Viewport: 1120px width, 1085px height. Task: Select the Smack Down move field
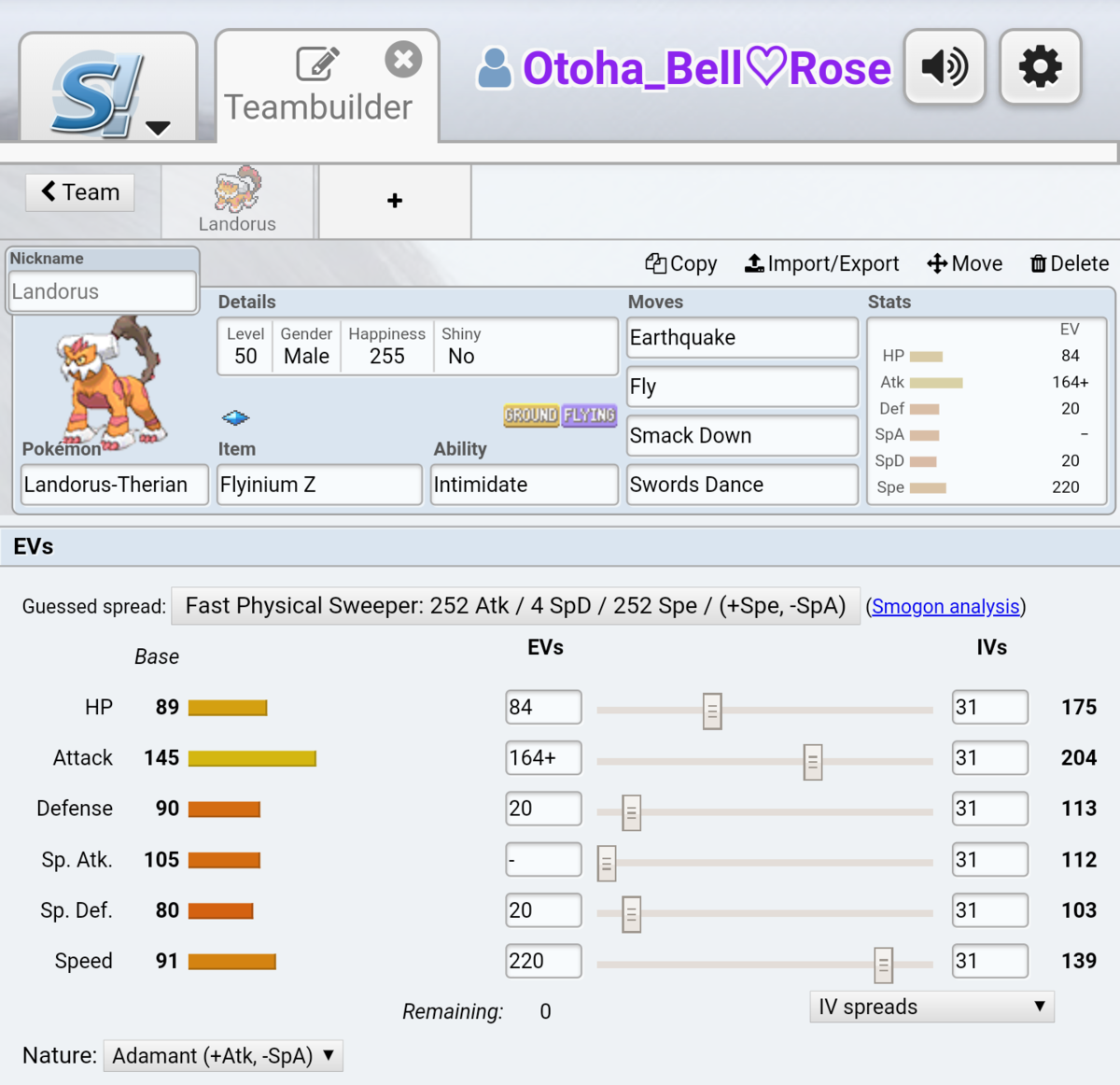[x=742, y=436]
